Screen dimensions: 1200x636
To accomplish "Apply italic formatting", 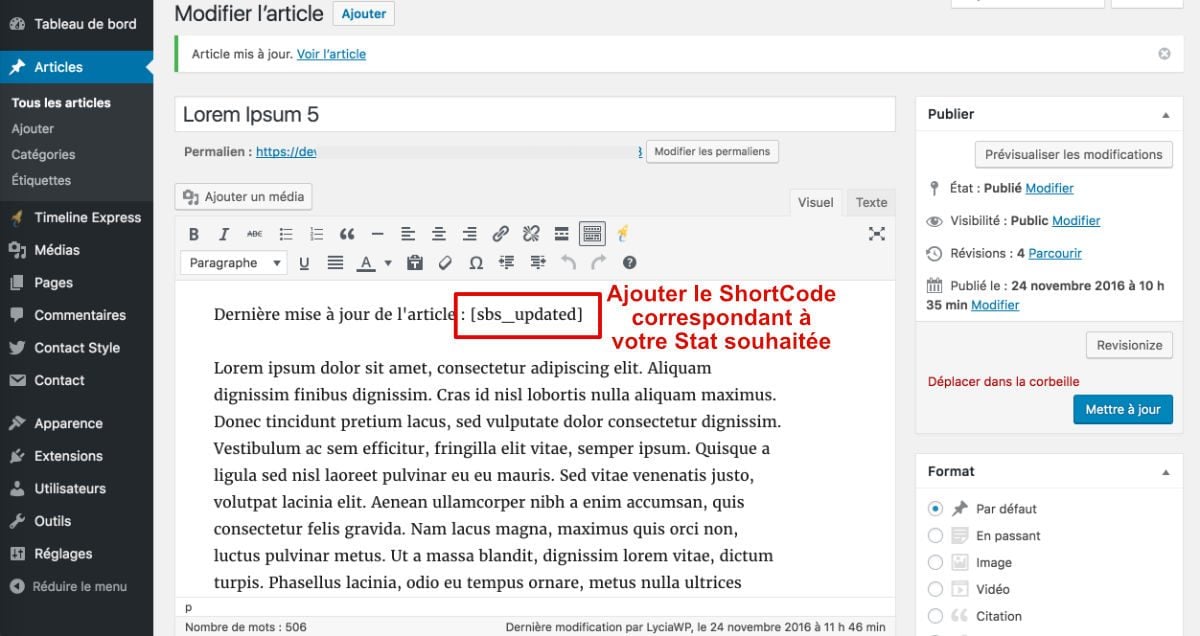I will 224,233.
